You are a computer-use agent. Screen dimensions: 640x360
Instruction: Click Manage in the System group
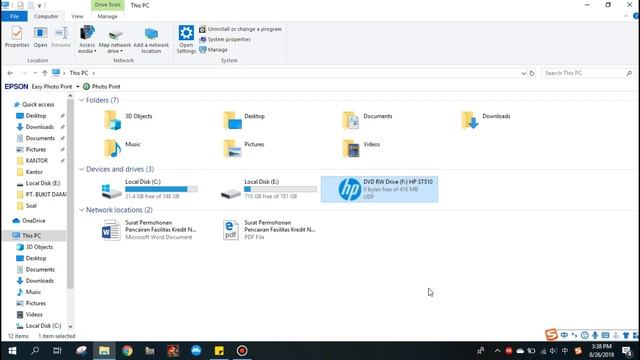(213, 50)
